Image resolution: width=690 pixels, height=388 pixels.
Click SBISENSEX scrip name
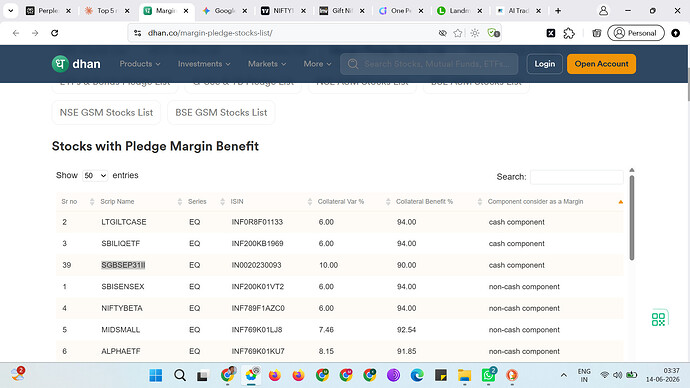pyautogui.click(x=123, y=287)
